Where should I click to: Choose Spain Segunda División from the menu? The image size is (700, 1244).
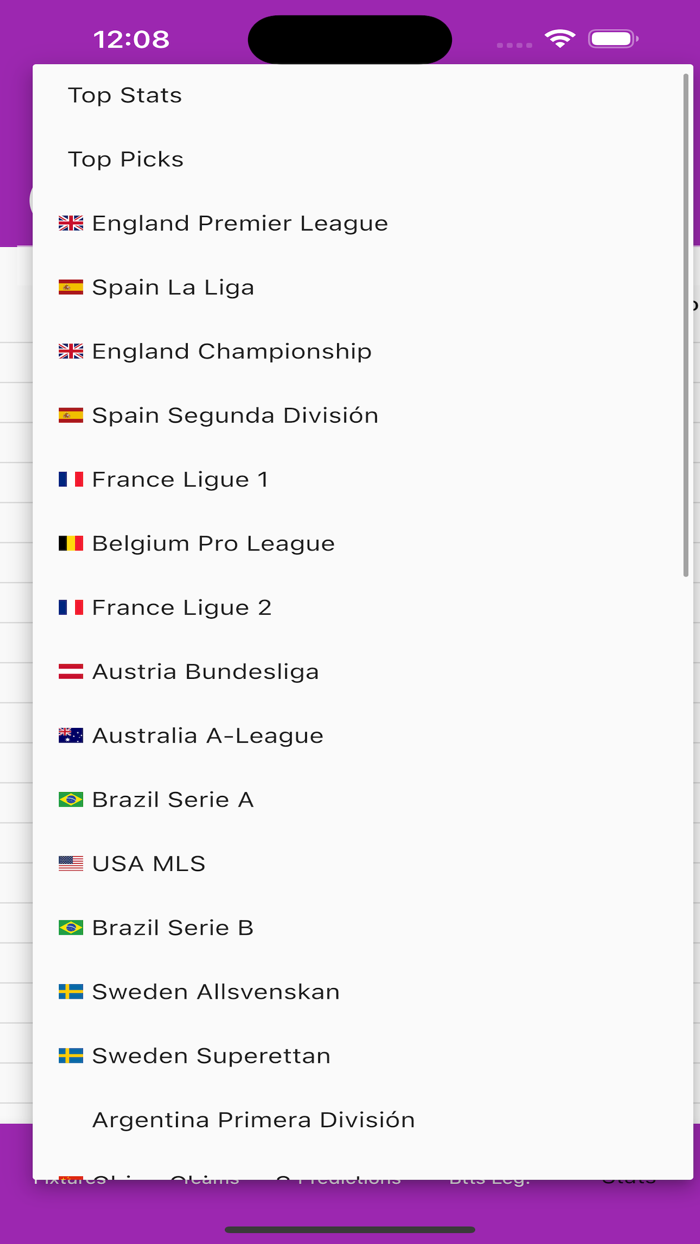pos(236,415)
